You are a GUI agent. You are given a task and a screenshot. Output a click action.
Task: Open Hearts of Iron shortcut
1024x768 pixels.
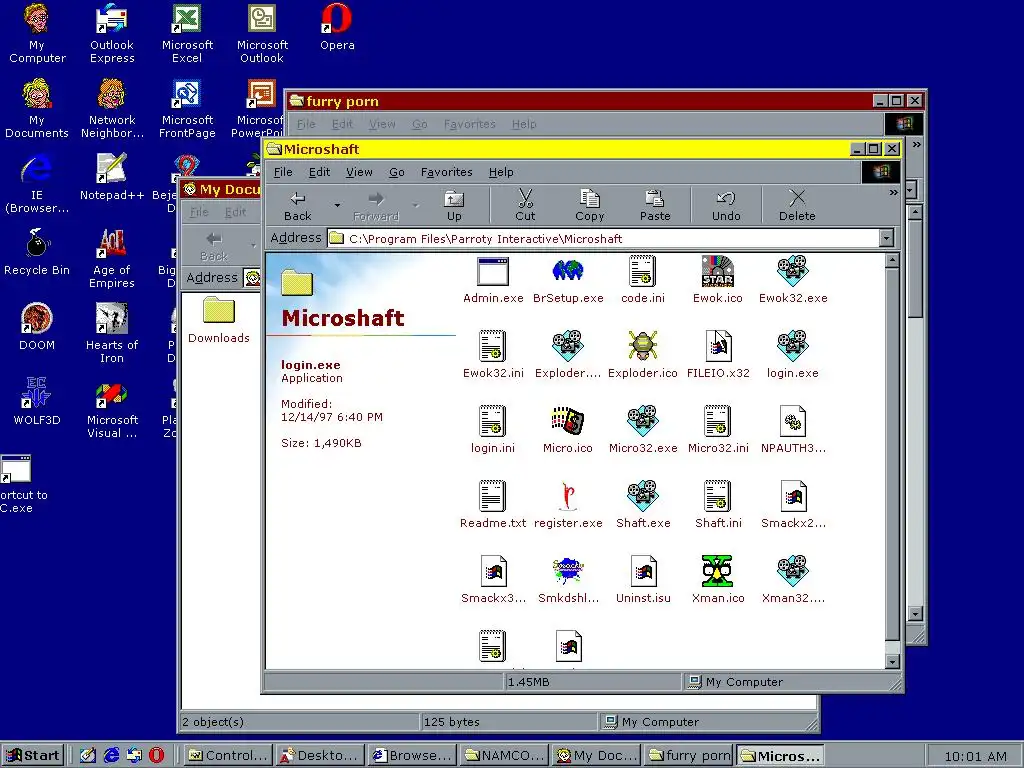pyautogui.click(x=112, y=333)
